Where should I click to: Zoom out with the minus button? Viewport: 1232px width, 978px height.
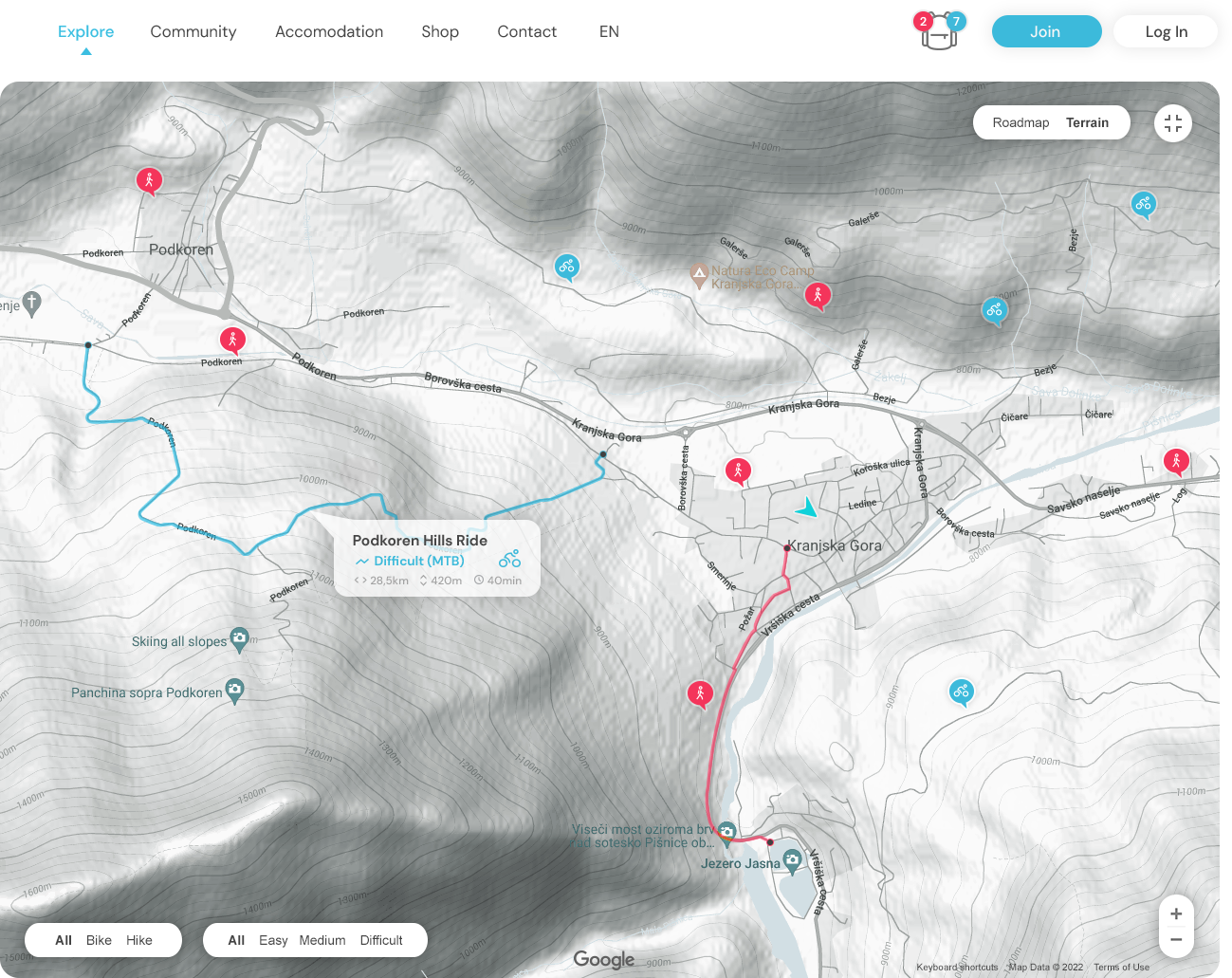tap(1176, 940)
